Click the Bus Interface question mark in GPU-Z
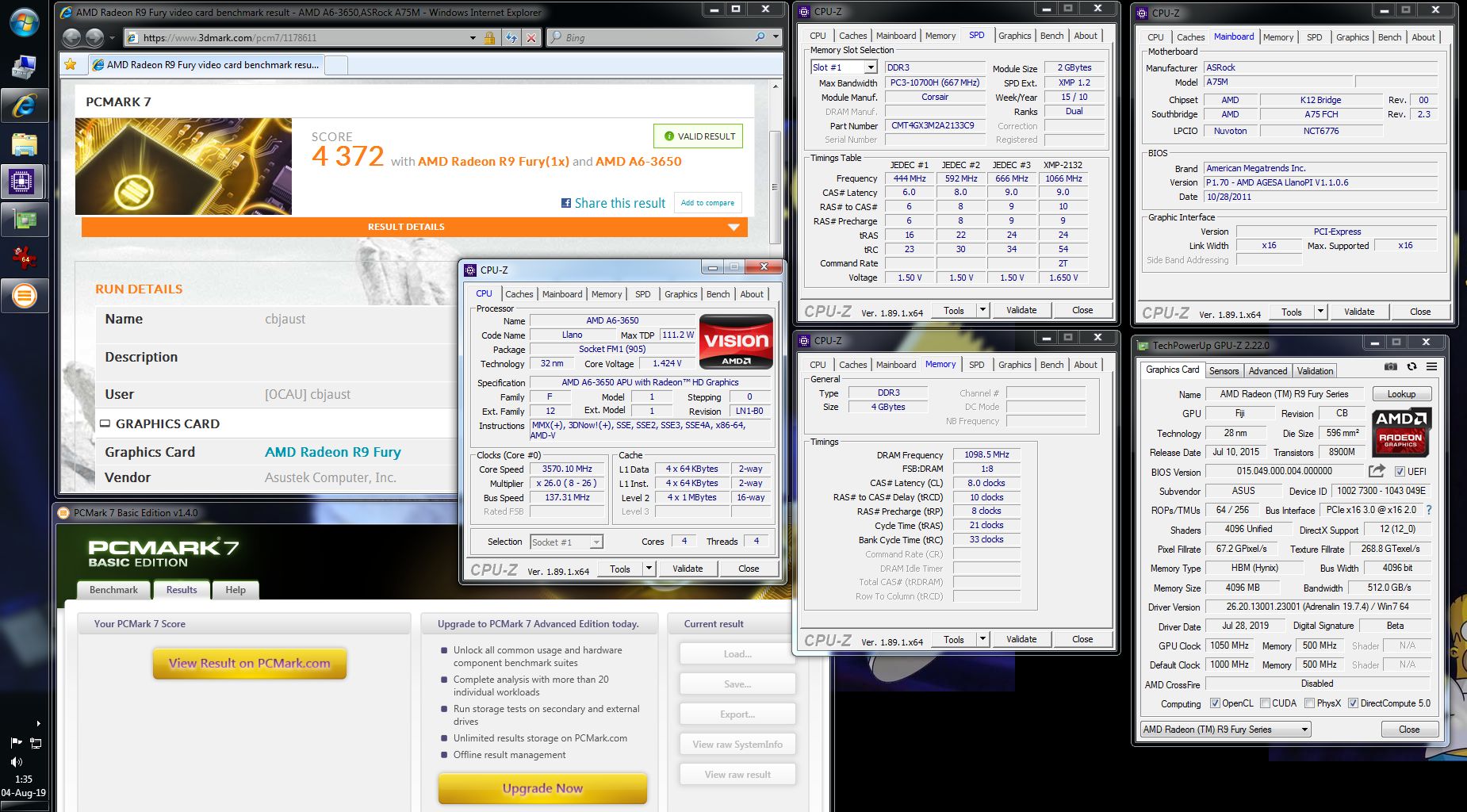 point(1429,510)
